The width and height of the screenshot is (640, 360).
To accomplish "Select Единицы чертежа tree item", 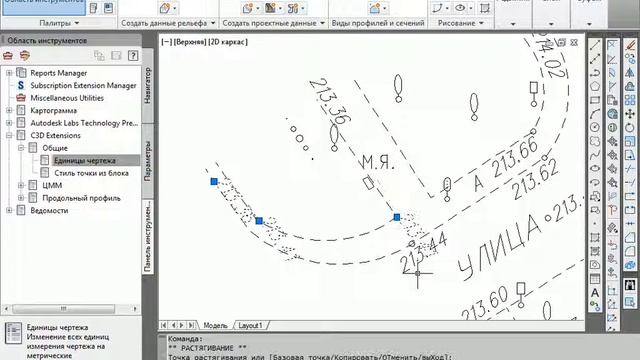I will (85, 160).
